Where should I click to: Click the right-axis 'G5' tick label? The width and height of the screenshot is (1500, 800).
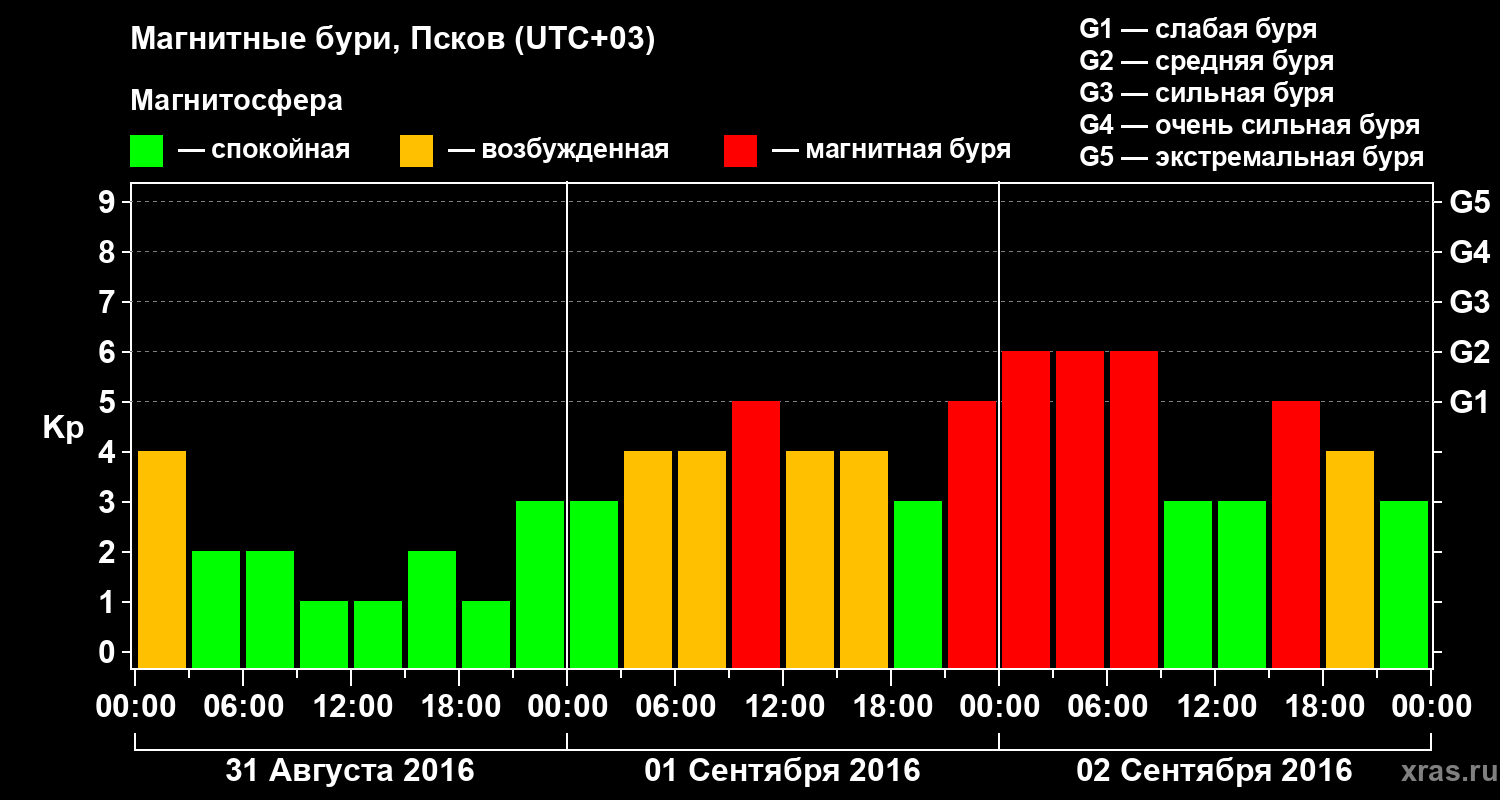1469,202
